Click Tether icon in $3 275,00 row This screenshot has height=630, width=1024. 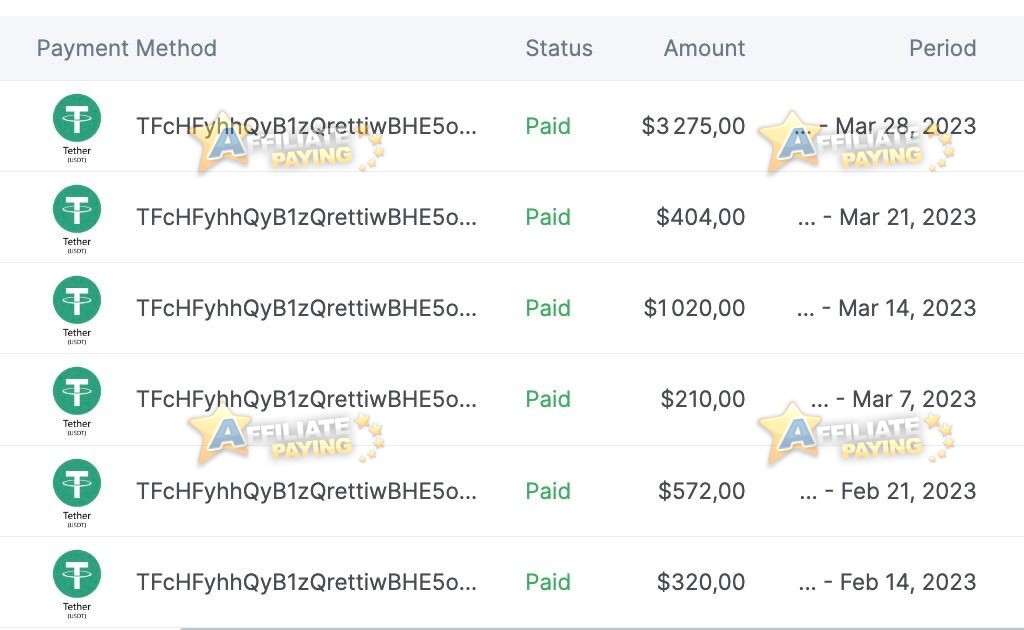[76, 118]
